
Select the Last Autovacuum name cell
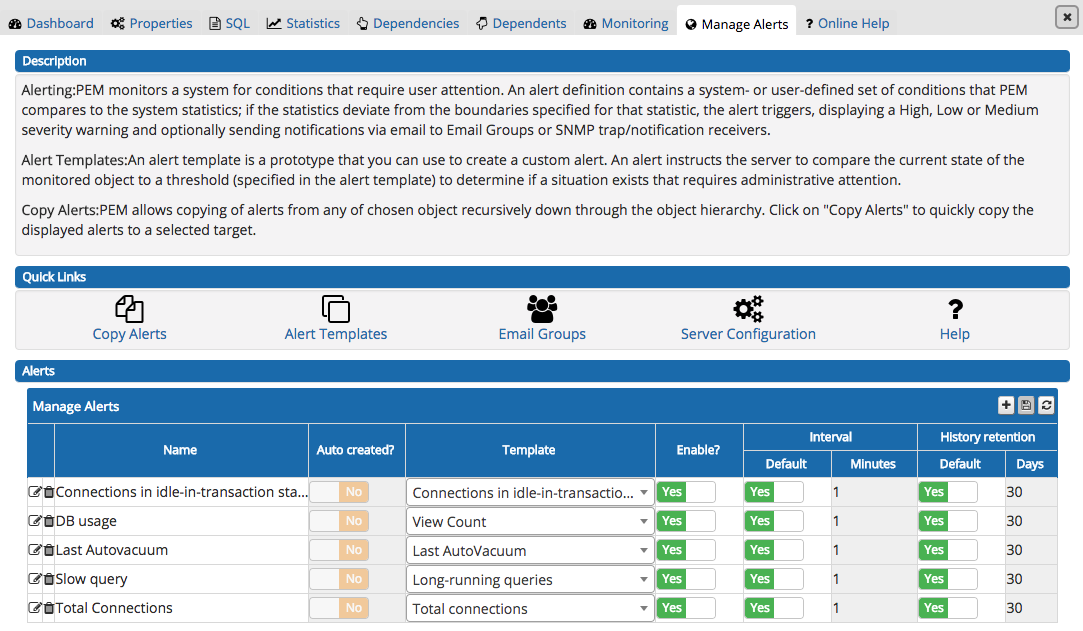point(181,550)
